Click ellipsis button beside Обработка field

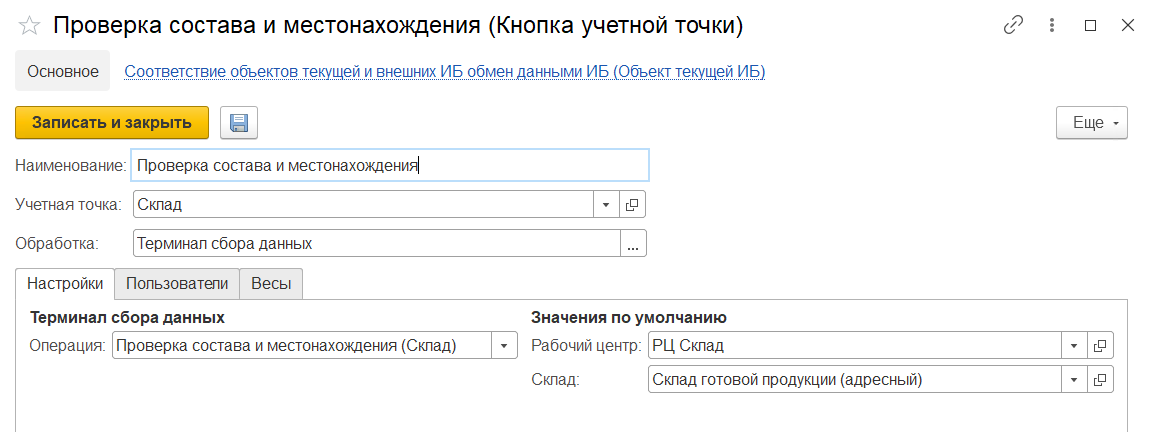tap(633, 244)
